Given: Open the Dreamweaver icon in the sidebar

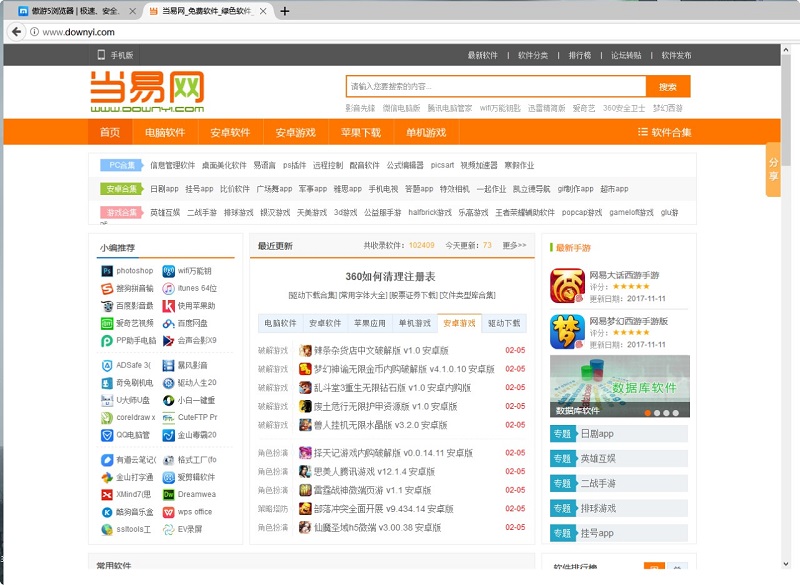Looking at the screenshot, I should (166, 494).
